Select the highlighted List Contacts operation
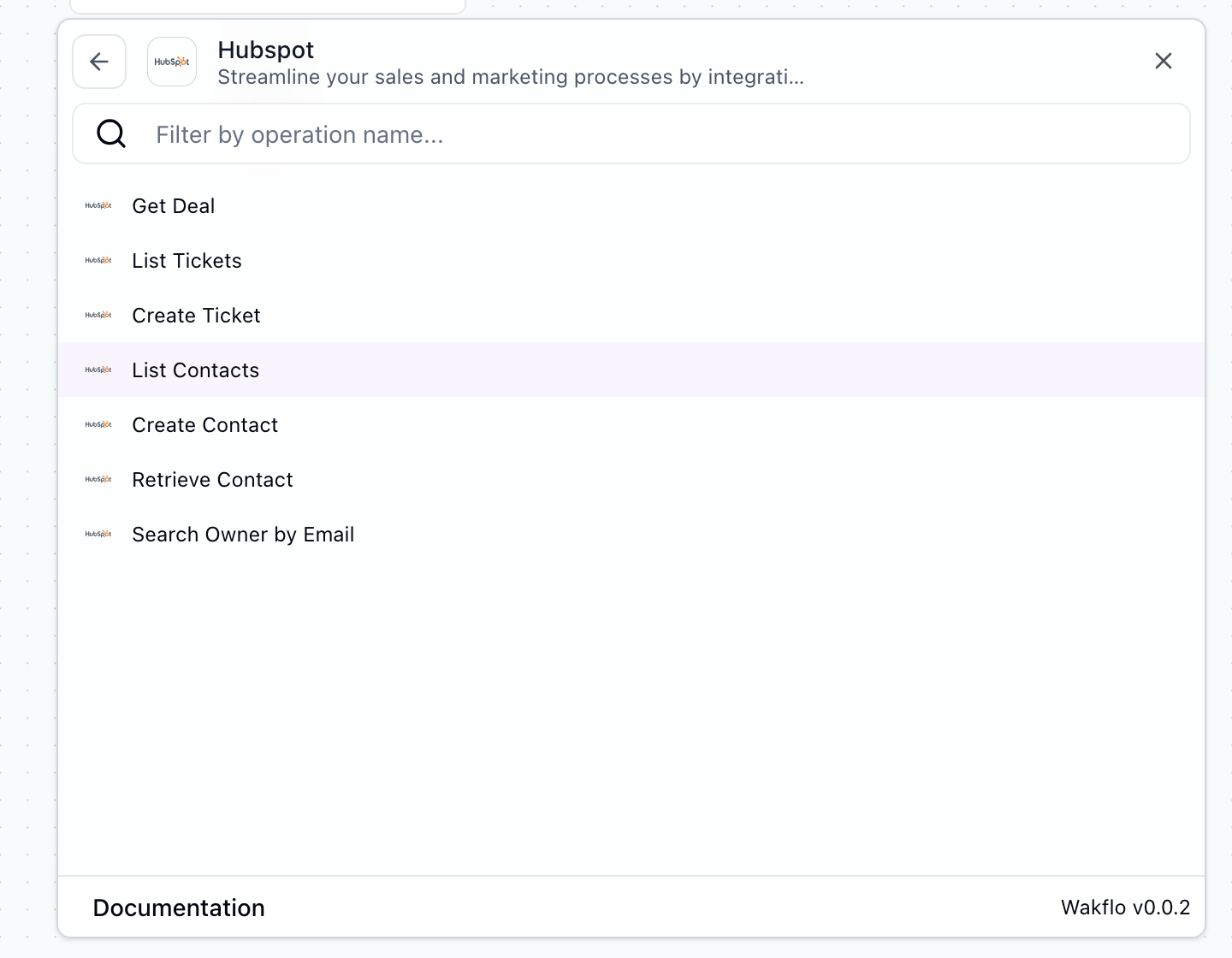The height and width of the screenshot is (958, 1232). (x=195, y=370)
